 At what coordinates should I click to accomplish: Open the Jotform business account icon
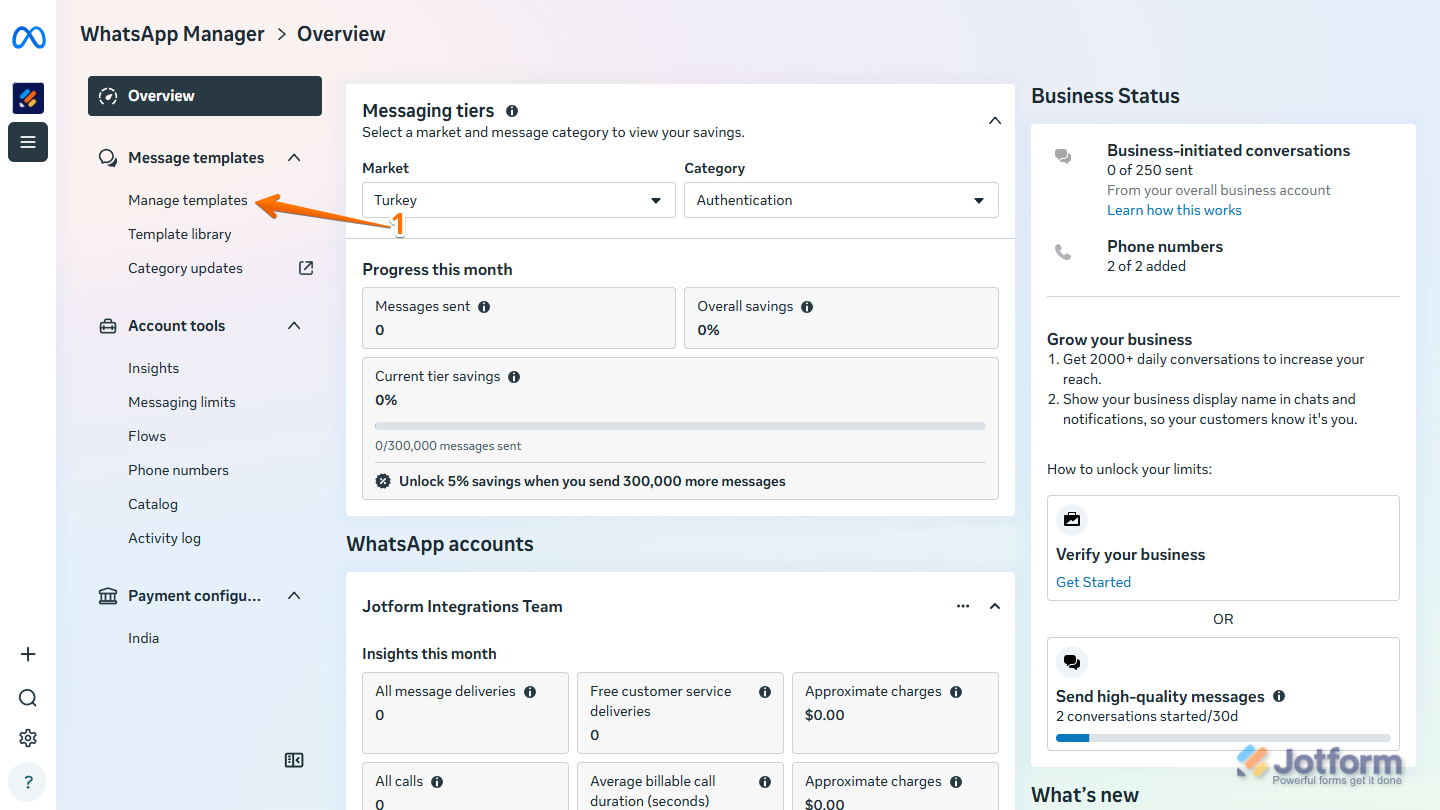click(x=28, y=98)
